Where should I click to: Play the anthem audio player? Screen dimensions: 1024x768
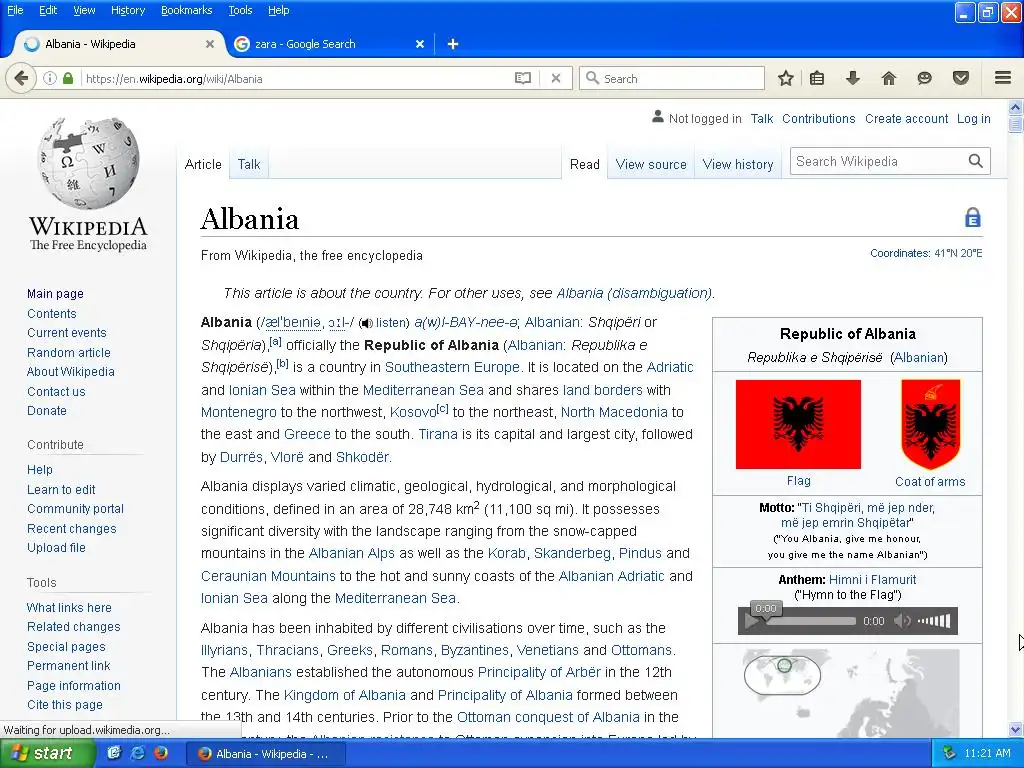(x=752, y=621)
